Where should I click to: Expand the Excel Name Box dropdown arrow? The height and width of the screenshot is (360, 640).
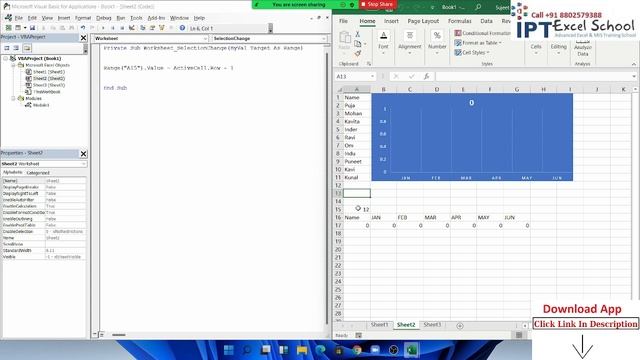(x=372, y=76)
